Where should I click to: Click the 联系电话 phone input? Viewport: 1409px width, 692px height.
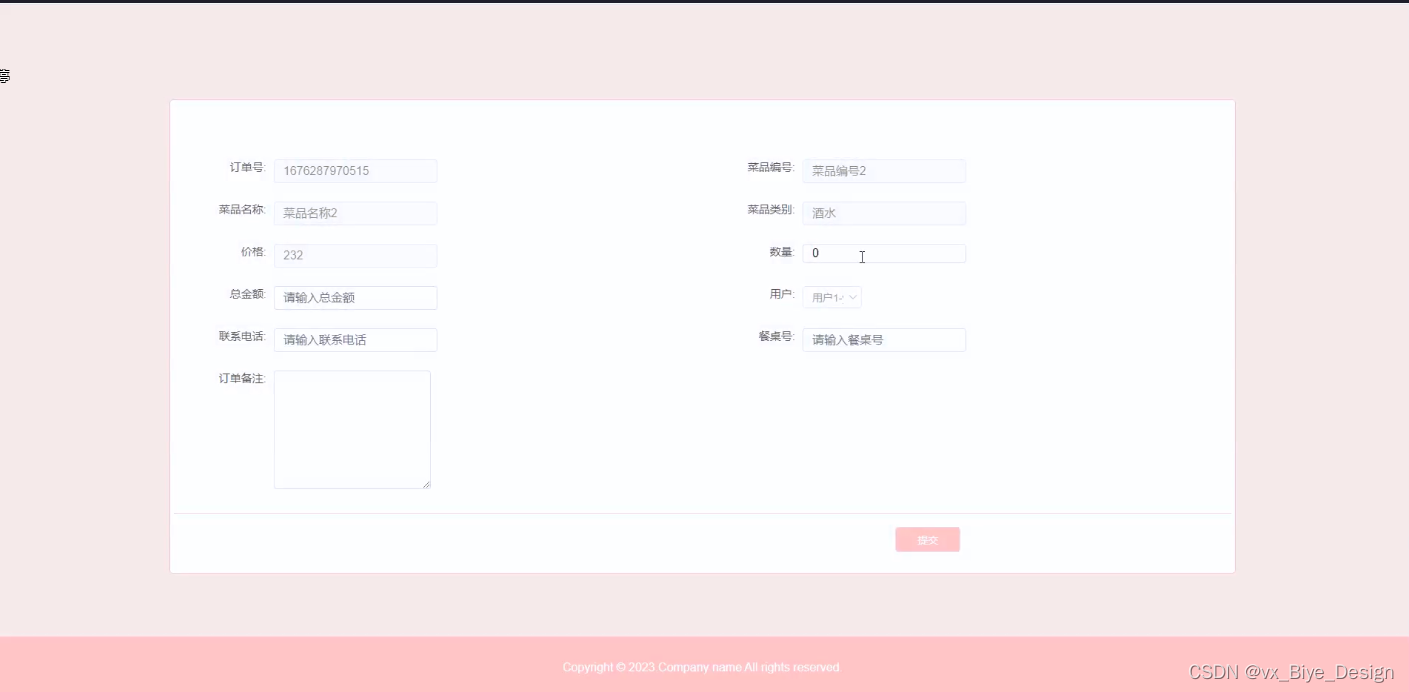(x=355, y=340)
